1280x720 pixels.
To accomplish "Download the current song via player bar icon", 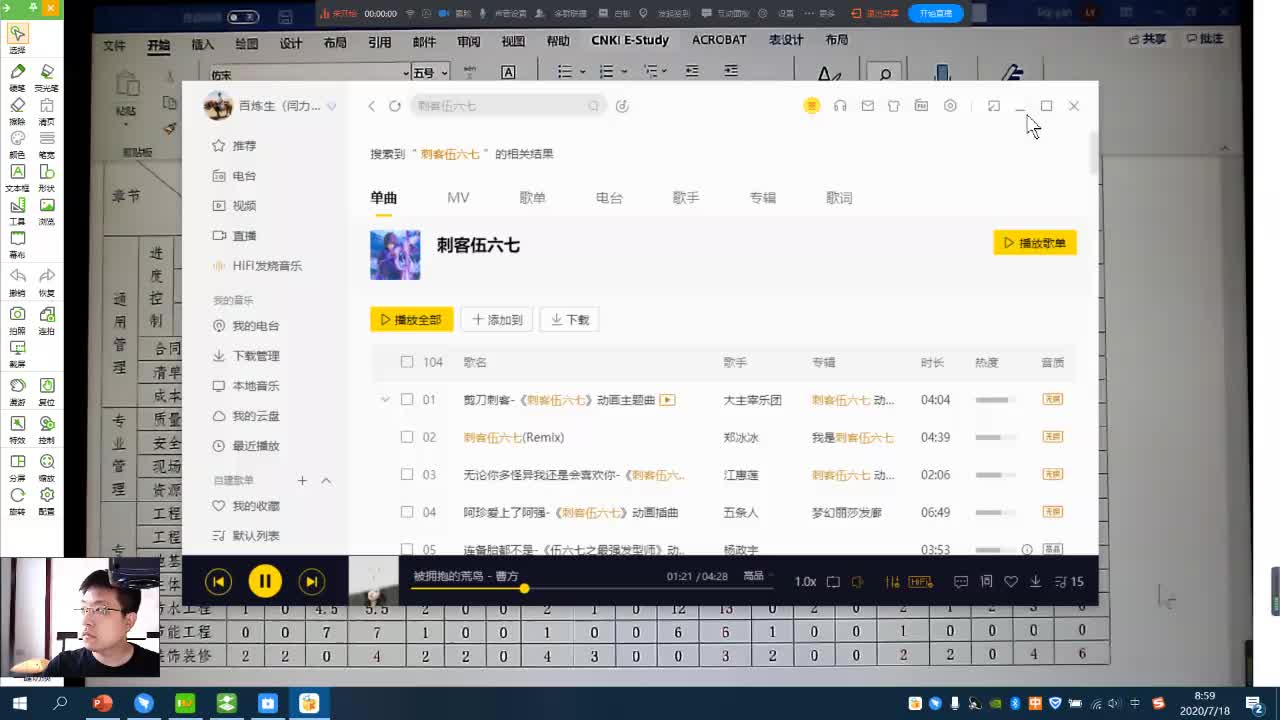I will click(1036, 582).
